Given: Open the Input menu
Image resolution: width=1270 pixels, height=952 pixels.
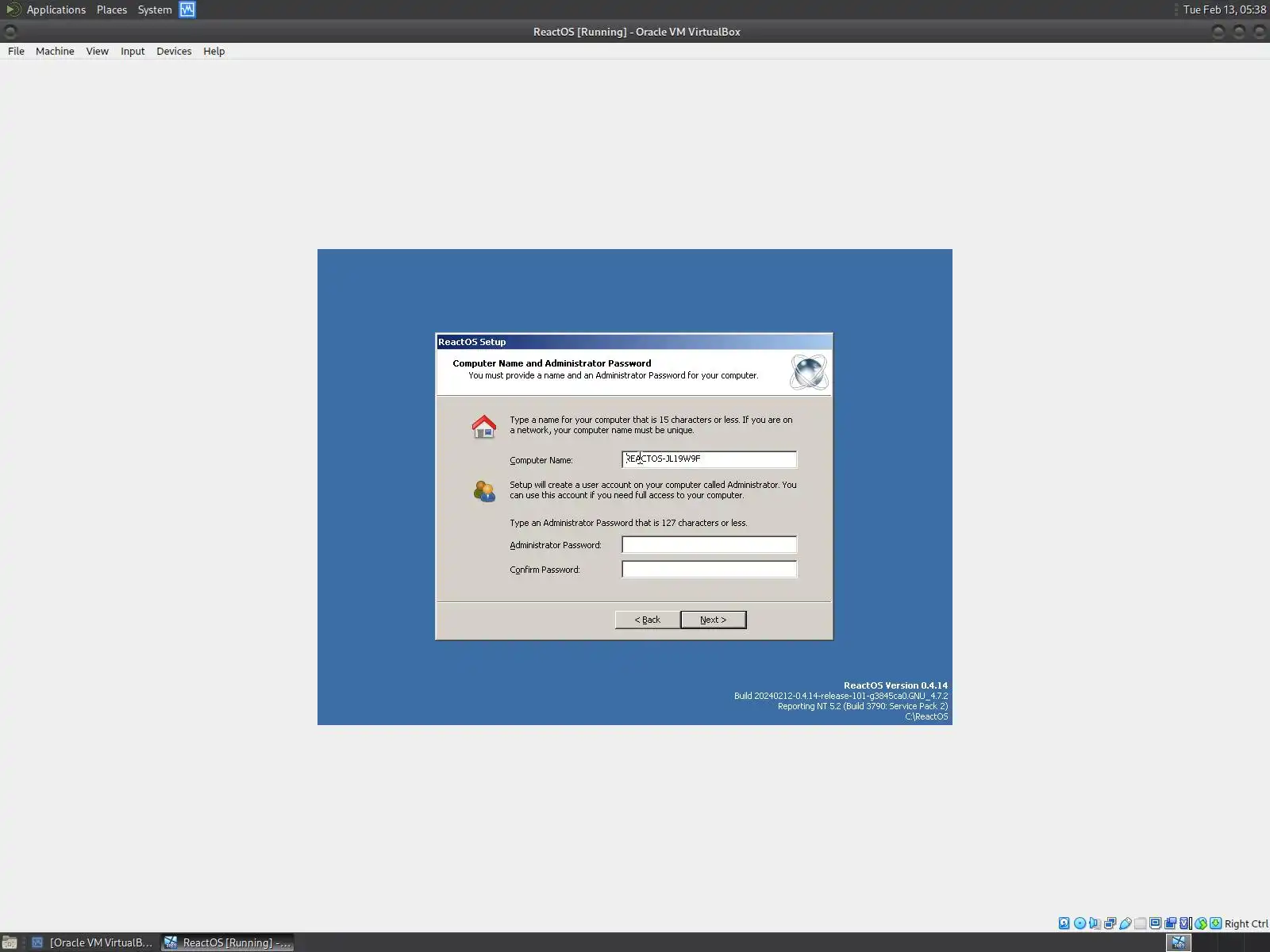Looking at the screenshot, I should (133, 51).
